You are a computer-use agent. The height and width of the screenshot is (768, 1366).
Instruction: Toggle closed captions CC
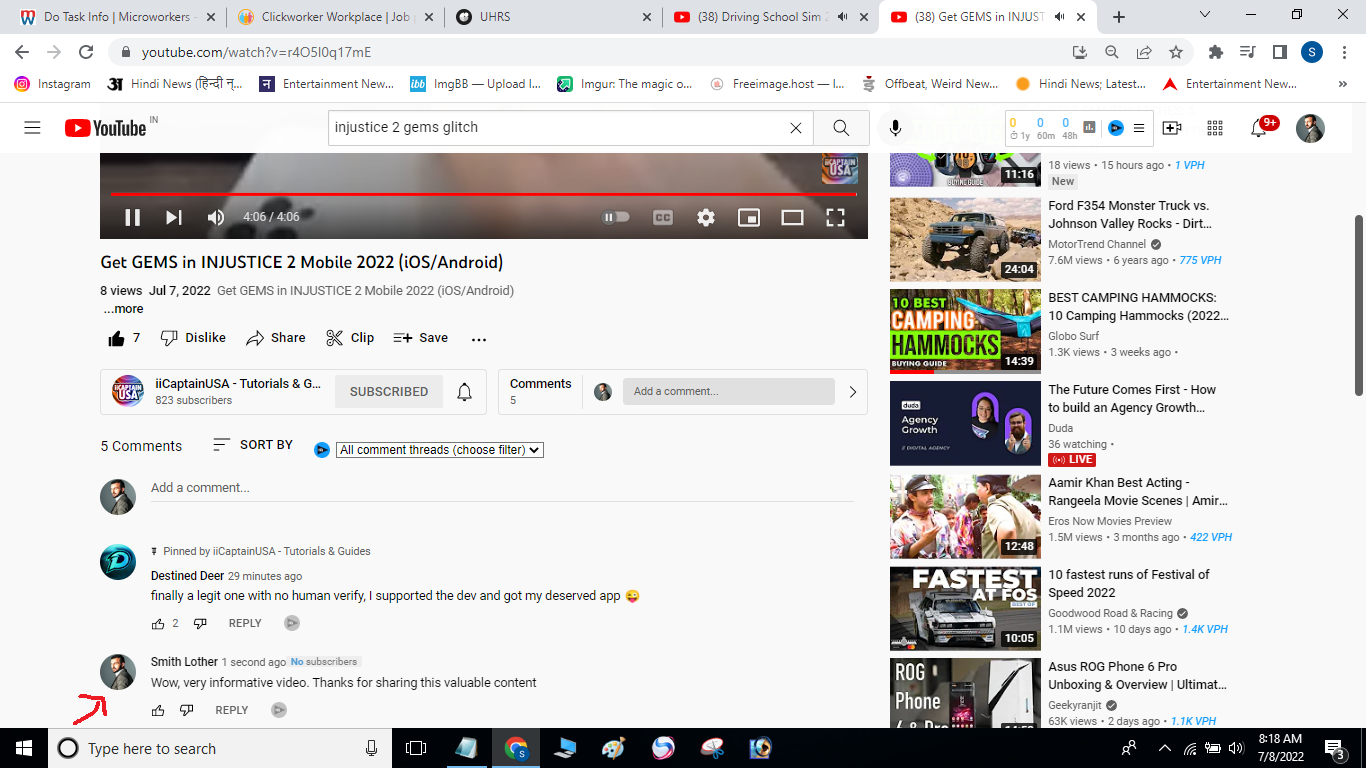click(662, 217)
